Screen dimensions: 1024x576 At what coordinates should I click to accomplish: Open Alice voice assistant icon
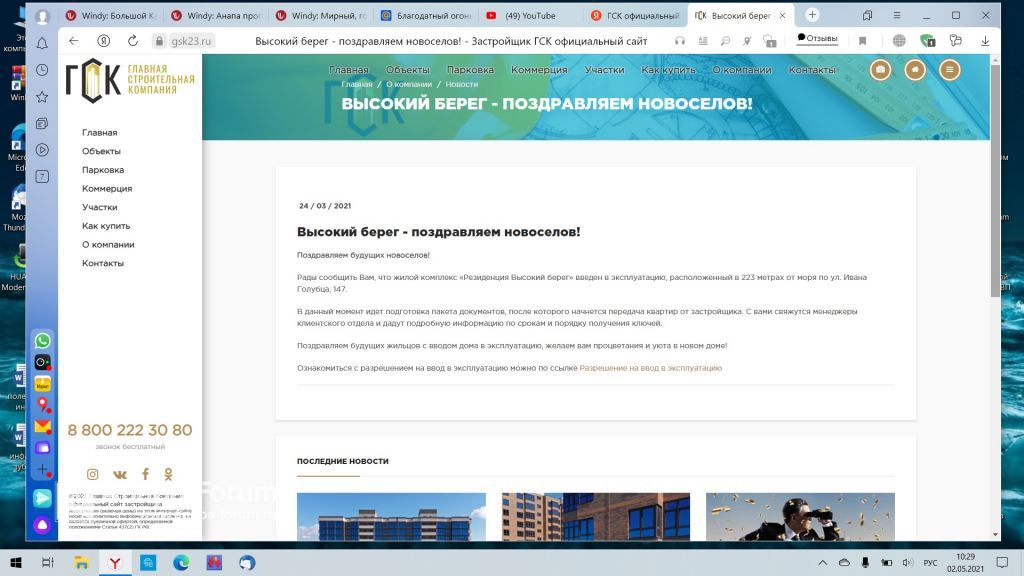click(x=42, y=524)
